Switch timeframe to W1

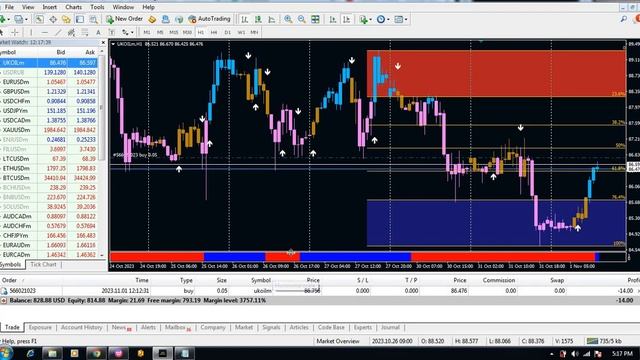[241, 32]
